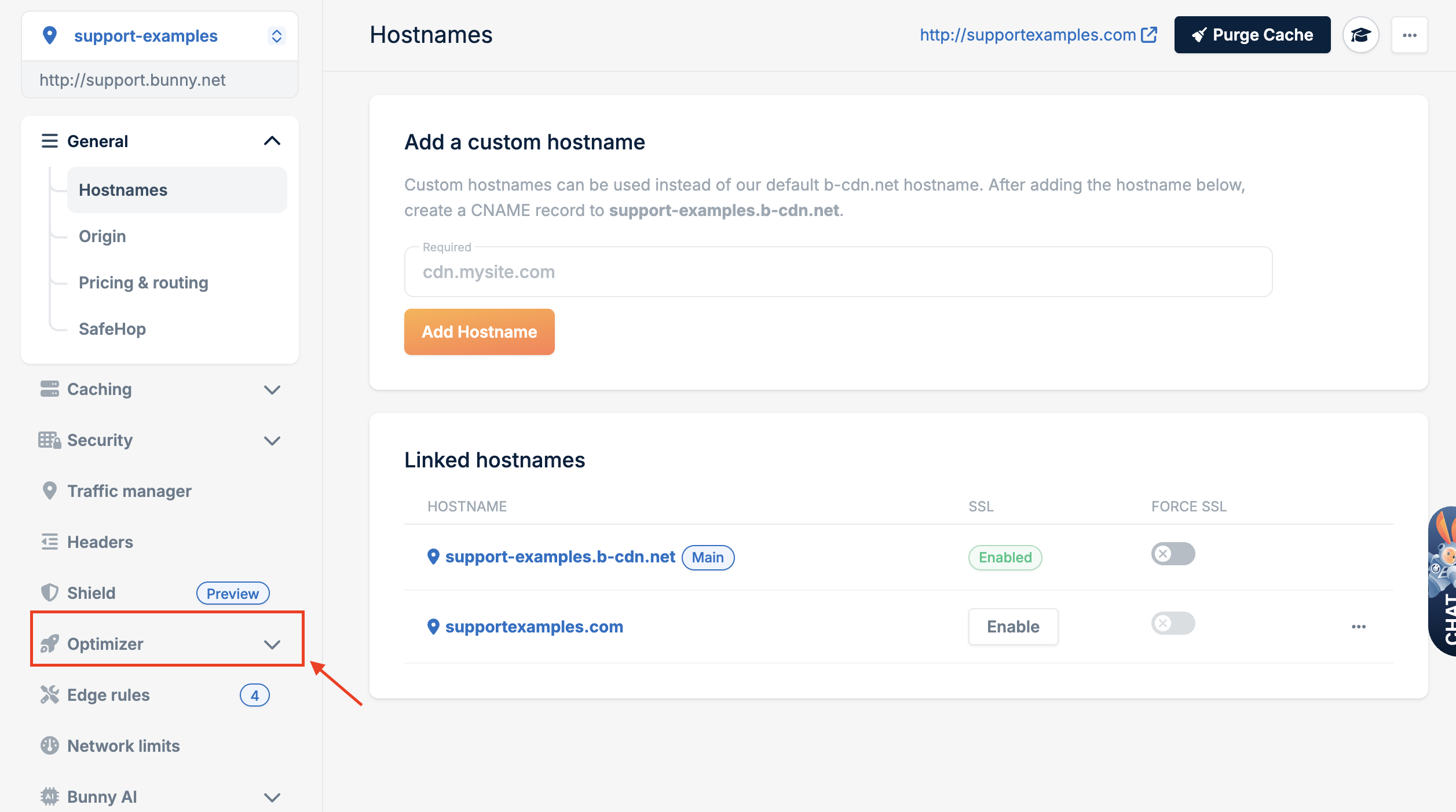Open the Pricing & routing page
The image size is (1456, 812).
pos(144,282)
